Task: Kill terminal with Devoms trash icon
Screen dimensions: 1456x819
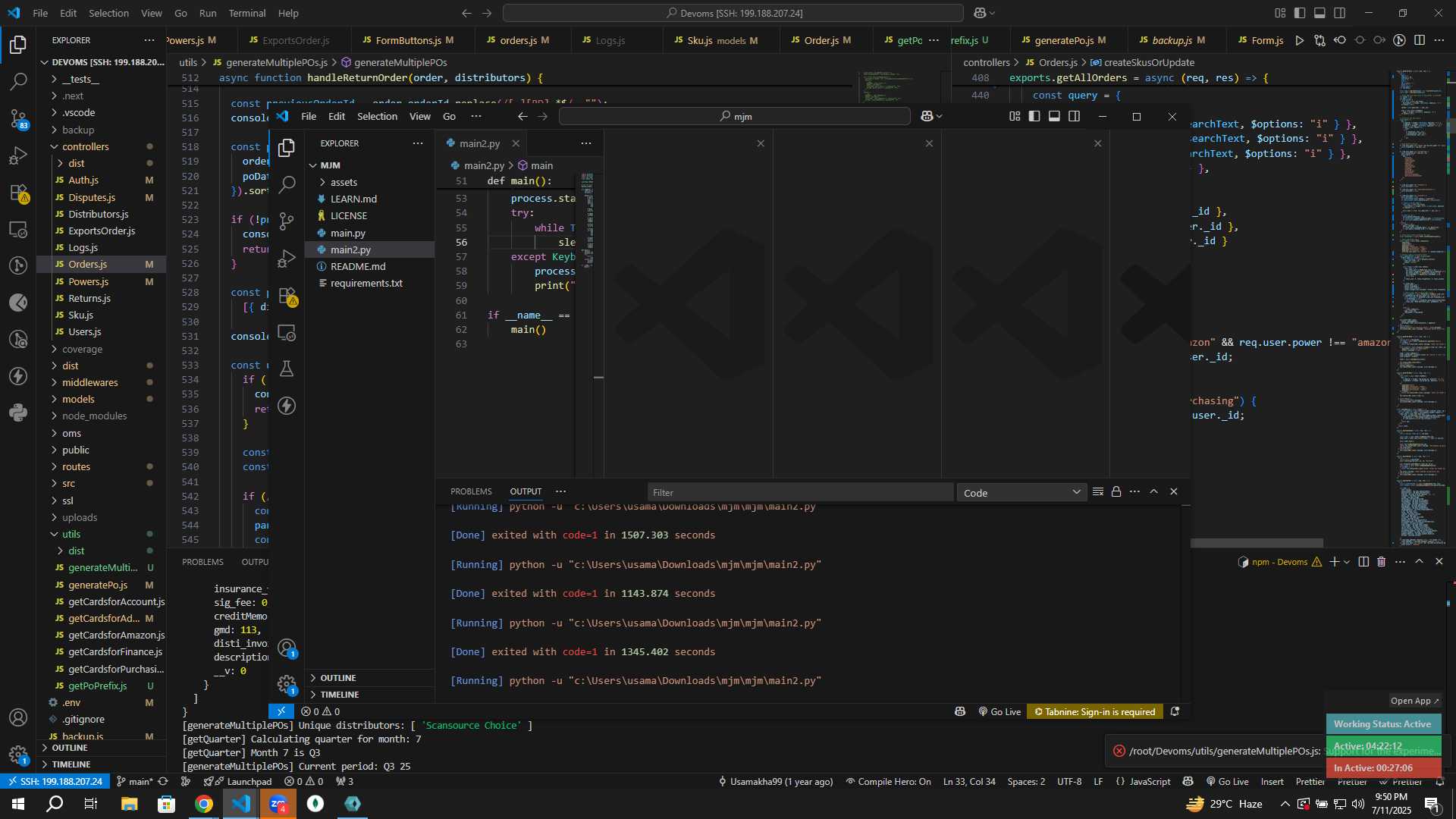Action: (1381, 561)
